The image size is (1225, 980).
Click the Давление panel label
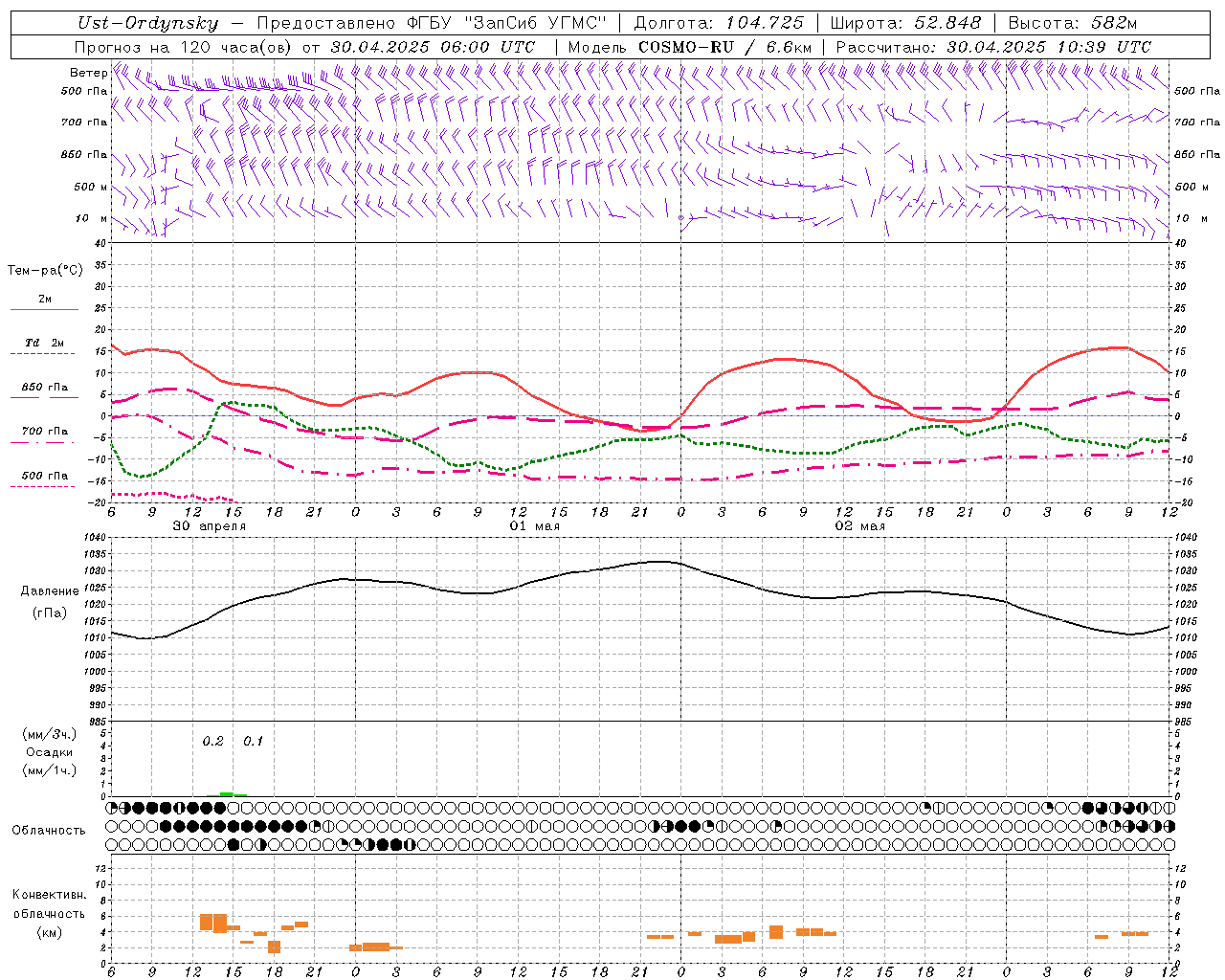coord(50,591)
